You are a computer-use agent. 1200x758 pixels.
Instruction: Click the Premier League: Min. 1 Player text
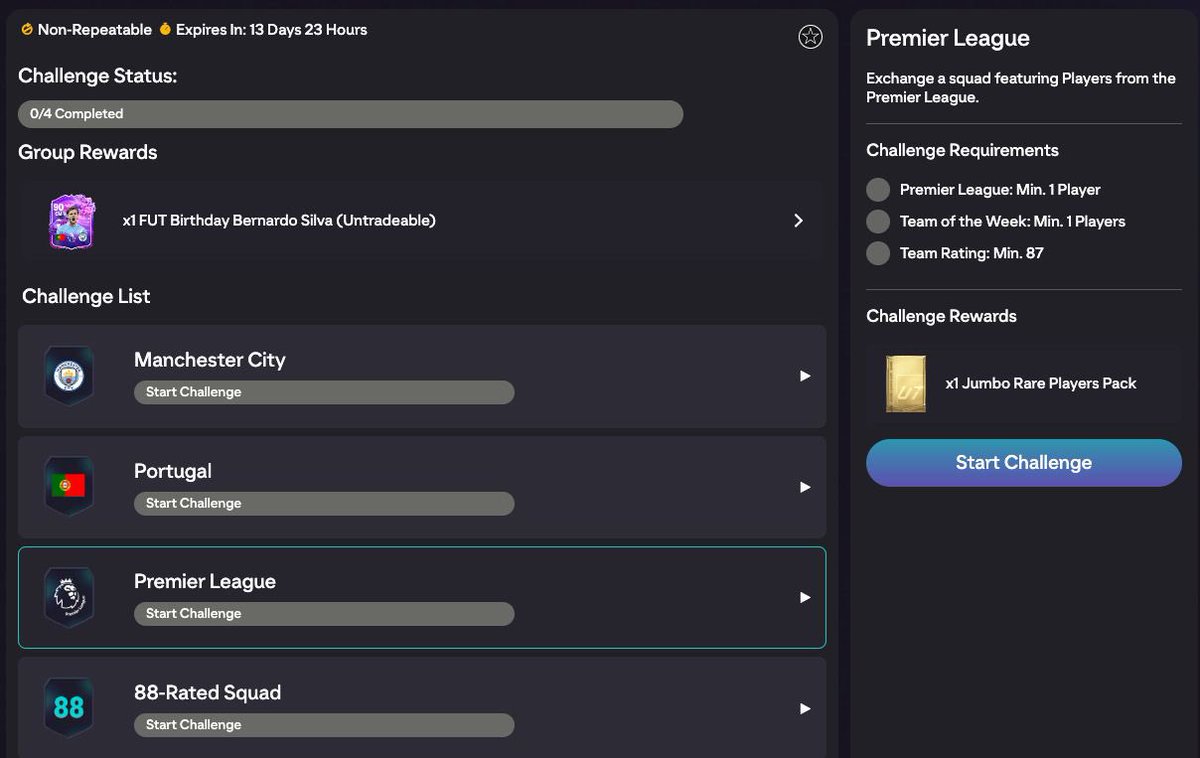[1000, 190]
